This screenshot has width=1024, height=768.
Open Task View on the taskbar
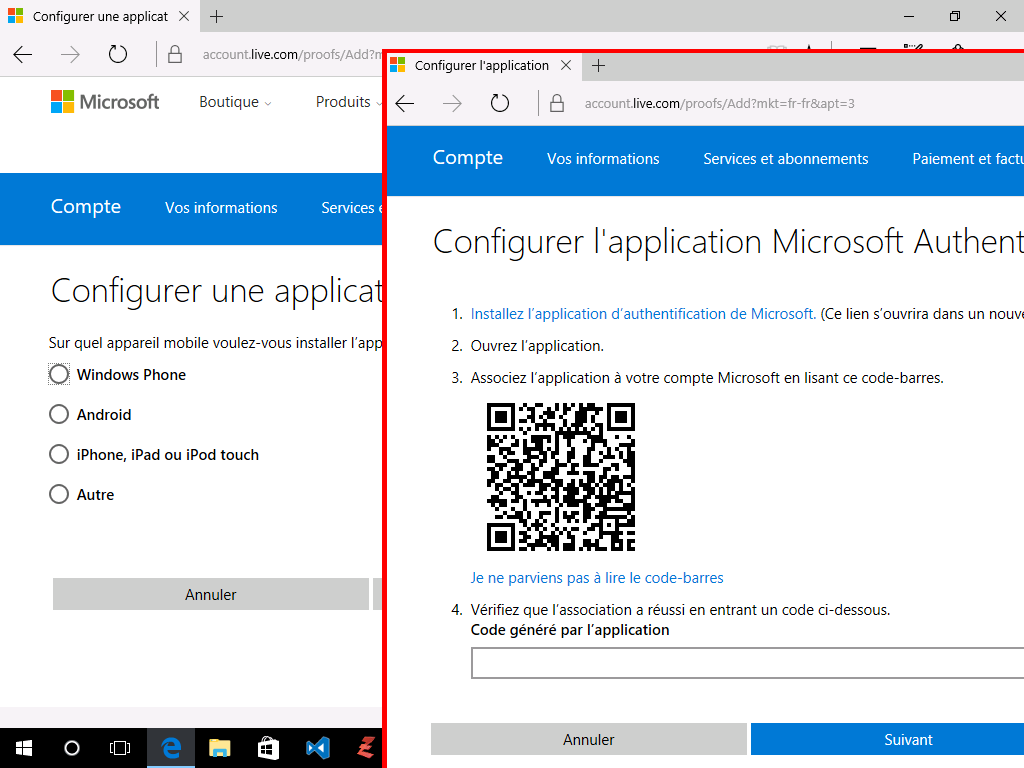pyautogui.click(x=120, y=748)
